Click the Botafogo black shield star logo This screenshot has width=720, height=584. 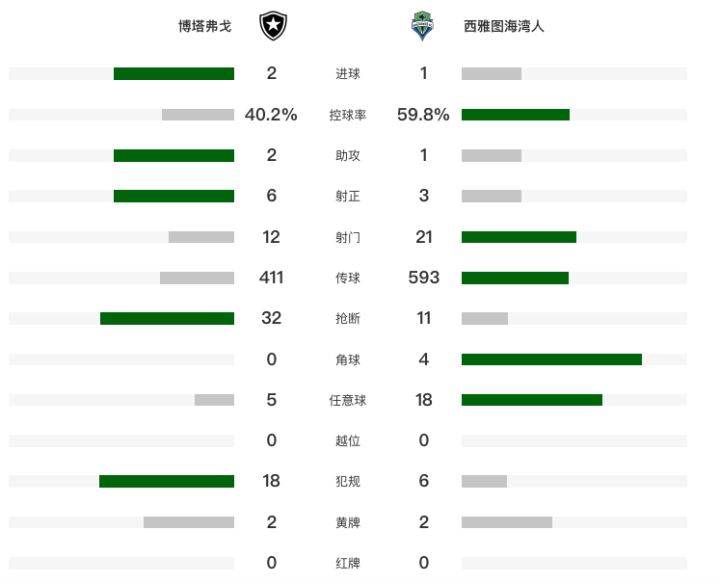pos(273,26)
